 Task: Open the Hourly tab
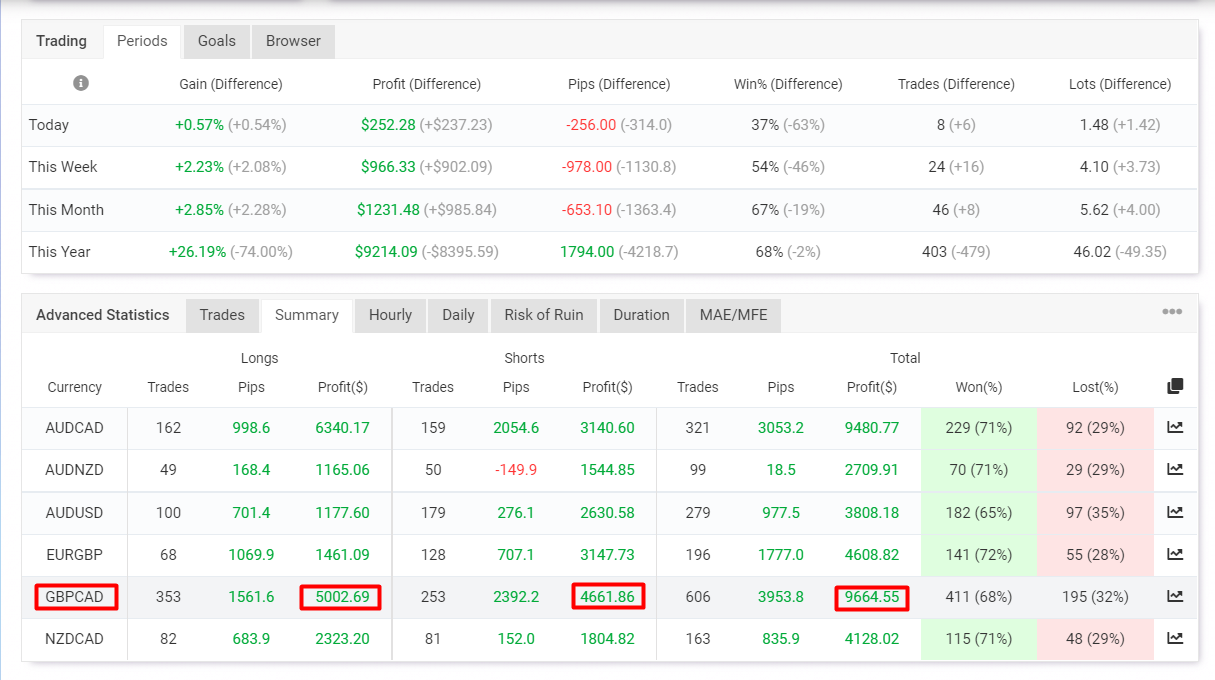click(390, 315)
